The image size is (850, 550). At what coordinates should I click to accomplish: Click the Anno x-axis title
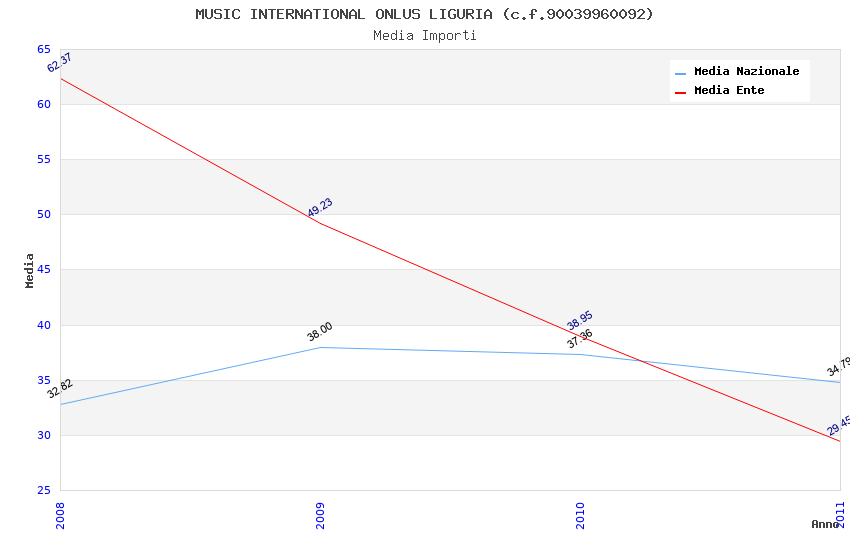[825, 524]
